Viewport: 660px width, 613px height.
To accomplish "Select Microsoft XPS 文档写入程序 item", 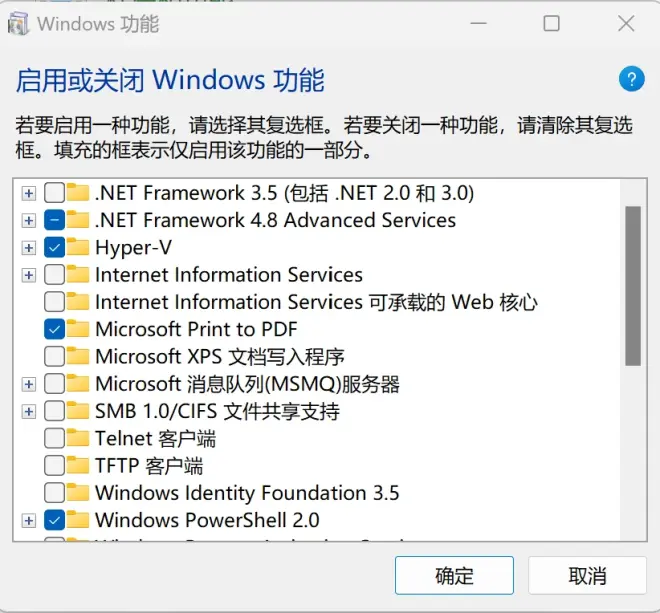I will (x=220, y=357).
